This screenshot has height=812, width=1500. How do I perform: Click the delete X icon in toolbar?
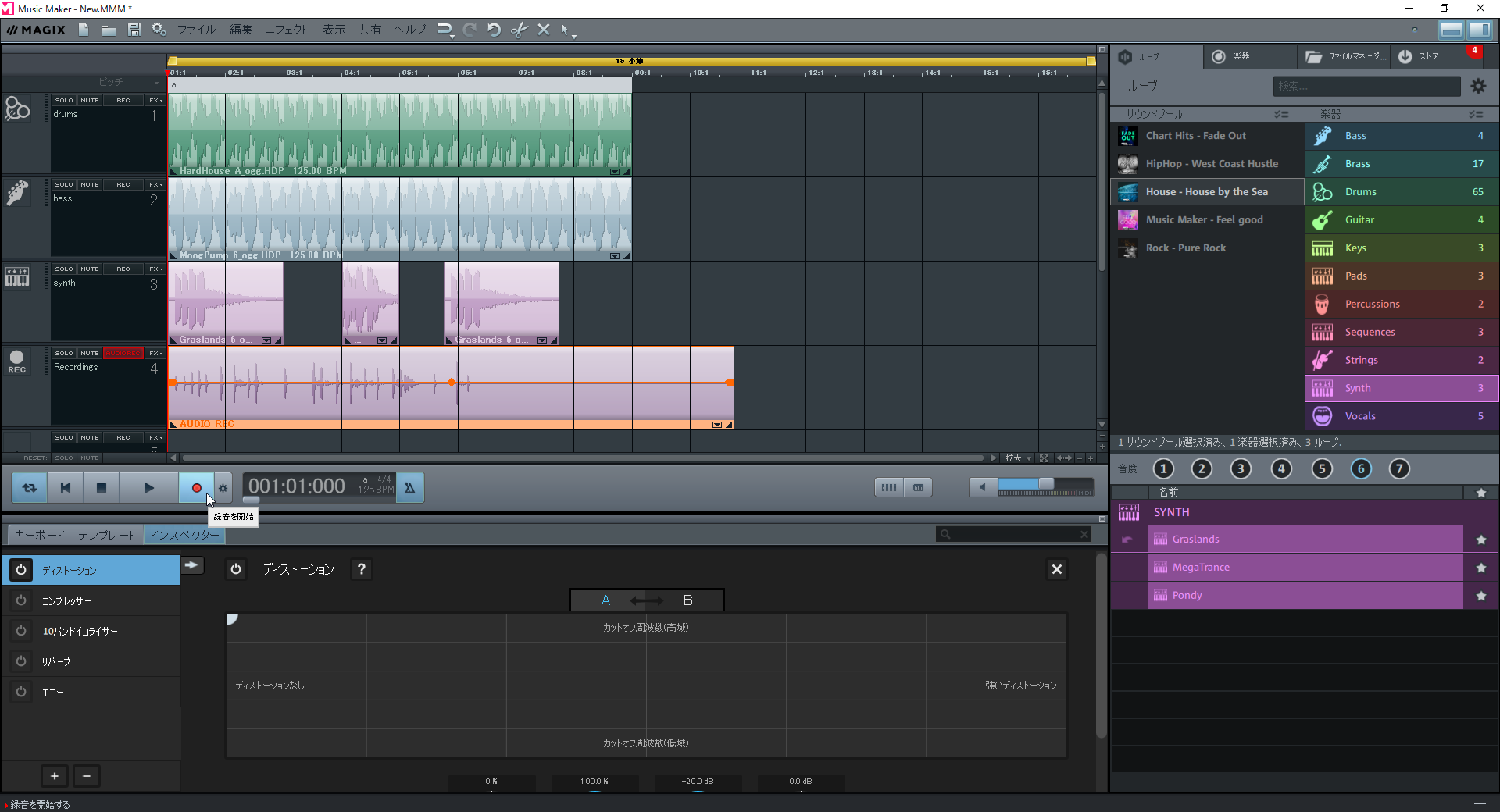pyautogui.click(x=544, y=30)
